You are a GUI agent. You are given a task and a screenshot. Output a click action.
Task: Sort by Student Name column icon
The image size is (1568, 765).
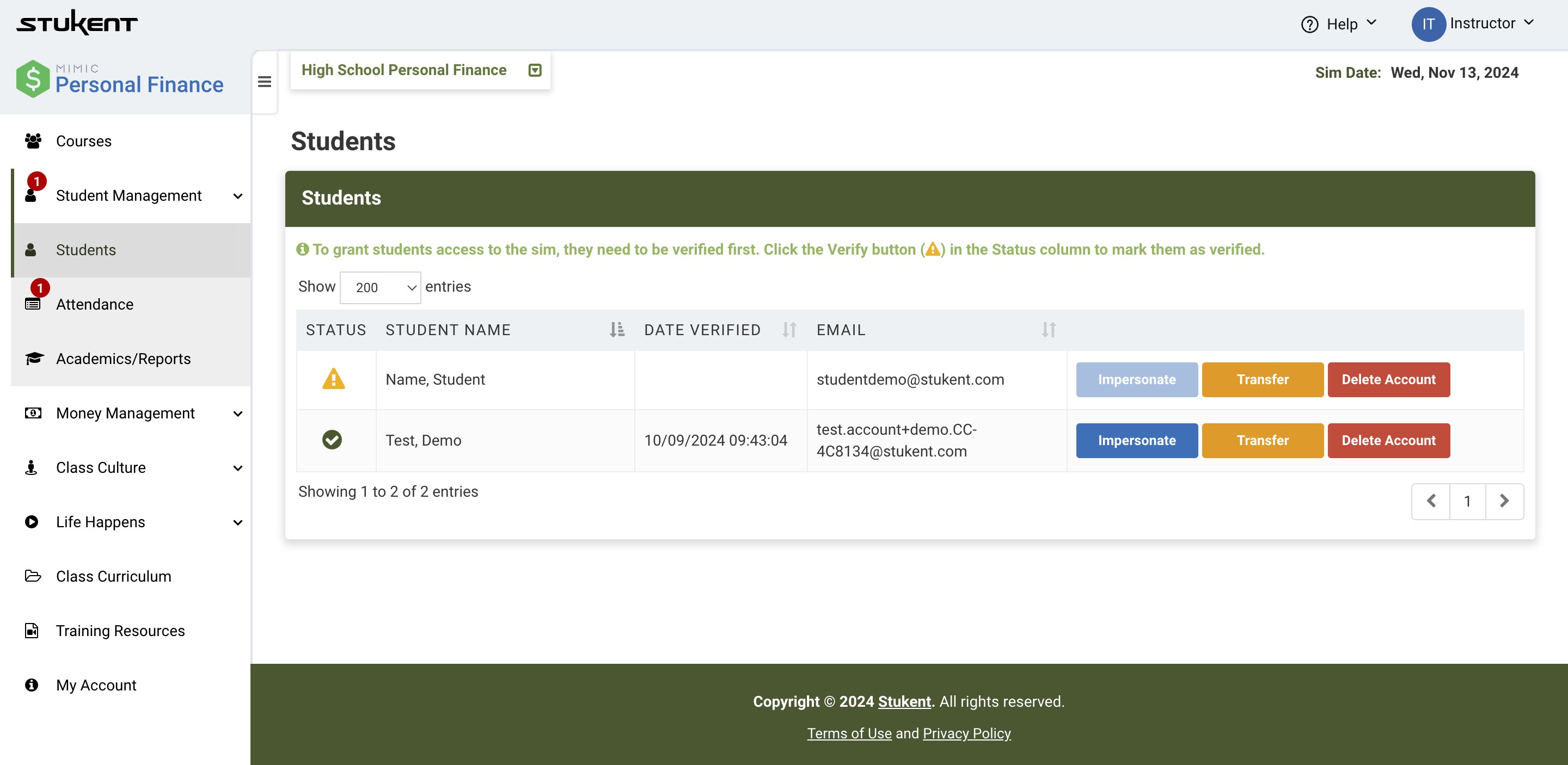[617, 330]
